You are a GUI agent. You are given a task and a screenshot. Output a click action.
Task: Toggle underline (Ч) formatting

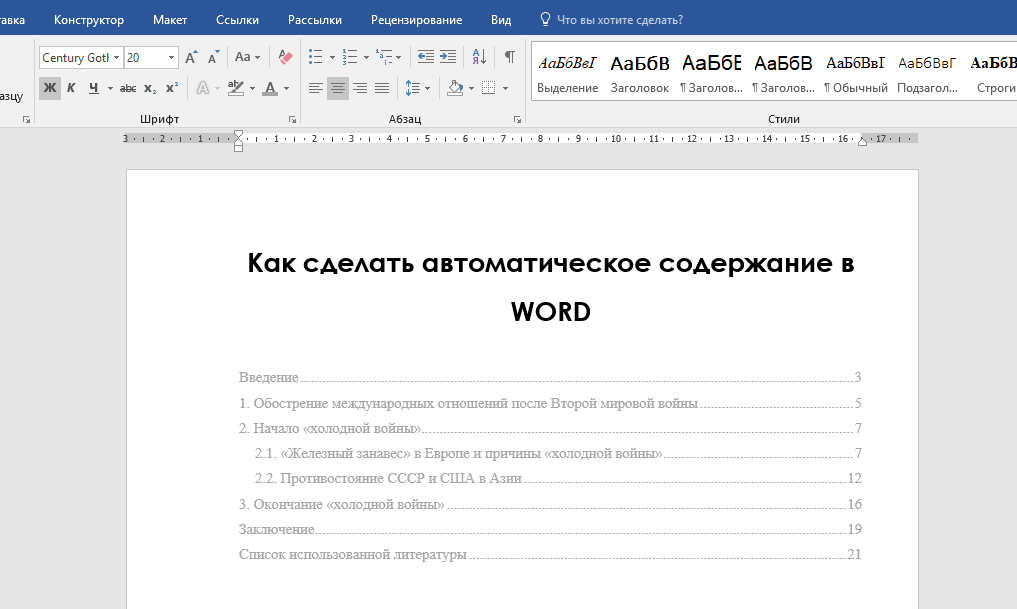click(x=94, y=88)
